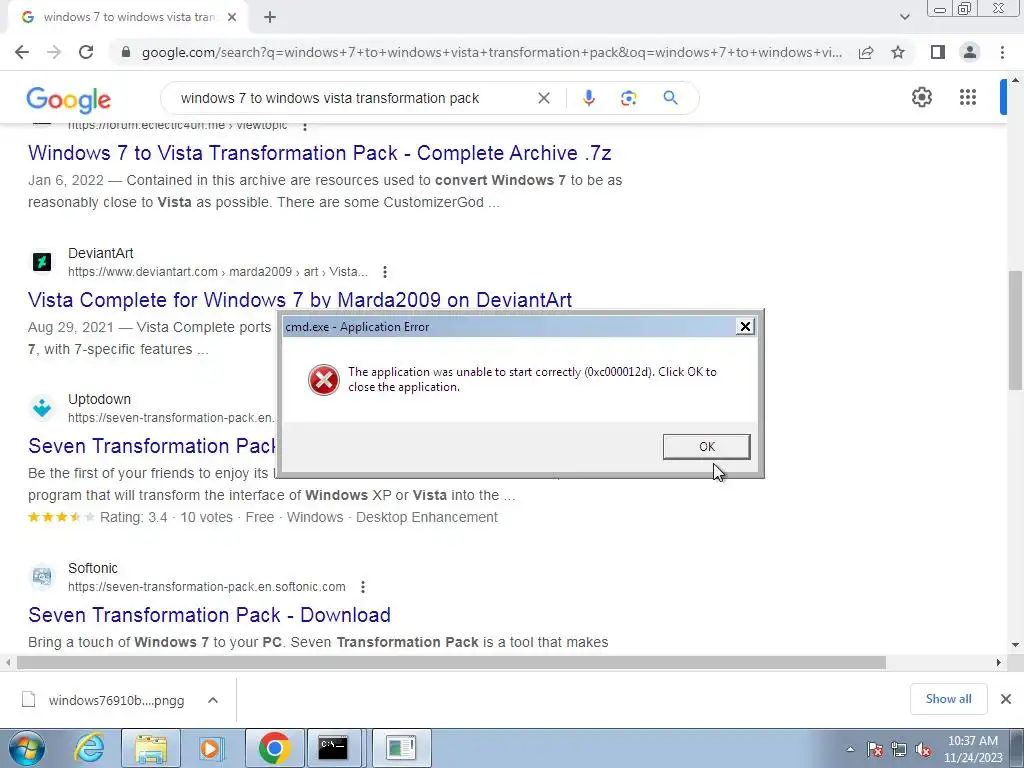Search by image with Google Lens
Screen dimensions: 1024x768
(x=628, y=98)
